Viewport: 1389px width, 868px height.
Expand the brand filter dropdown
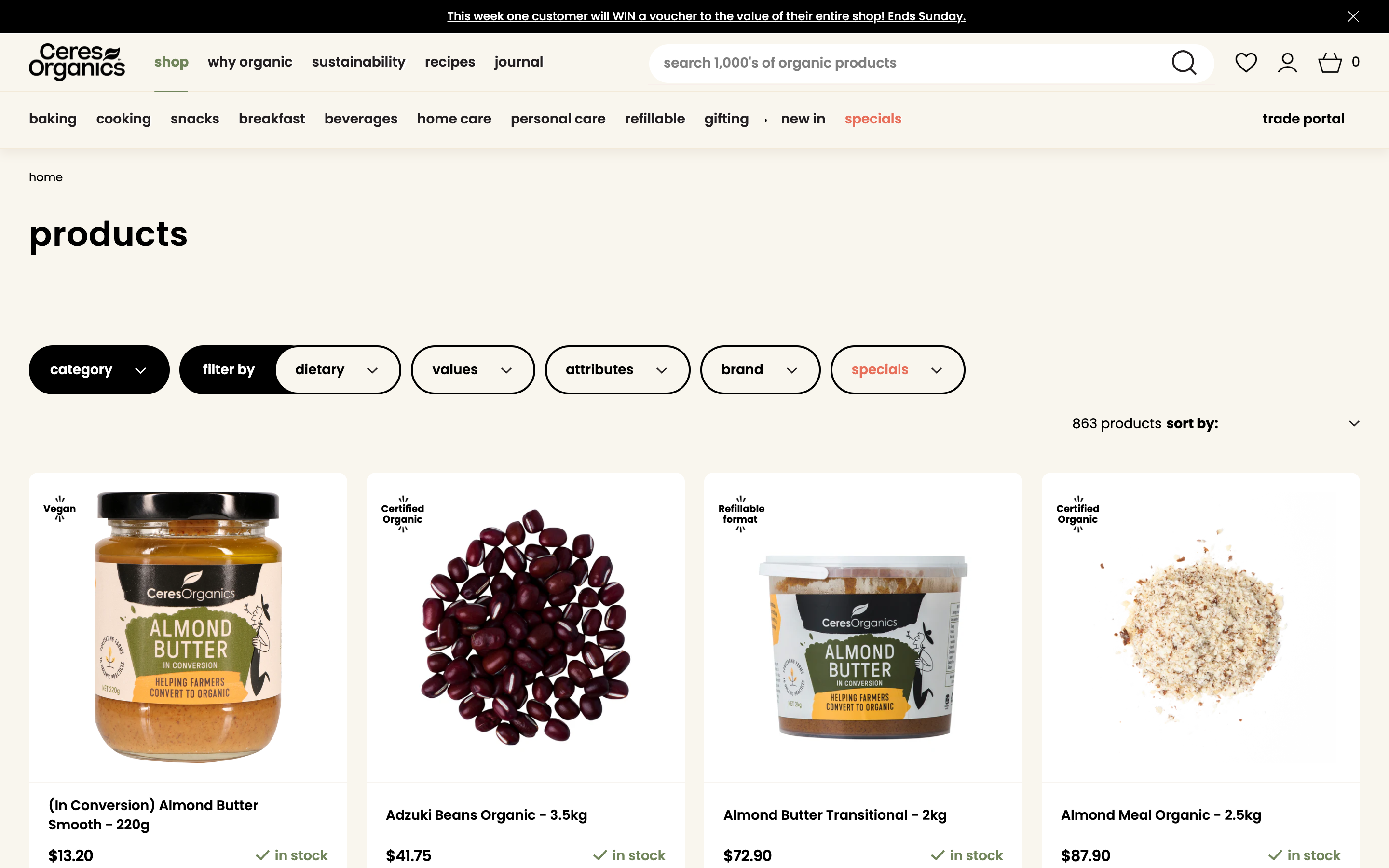click(760, 370)
